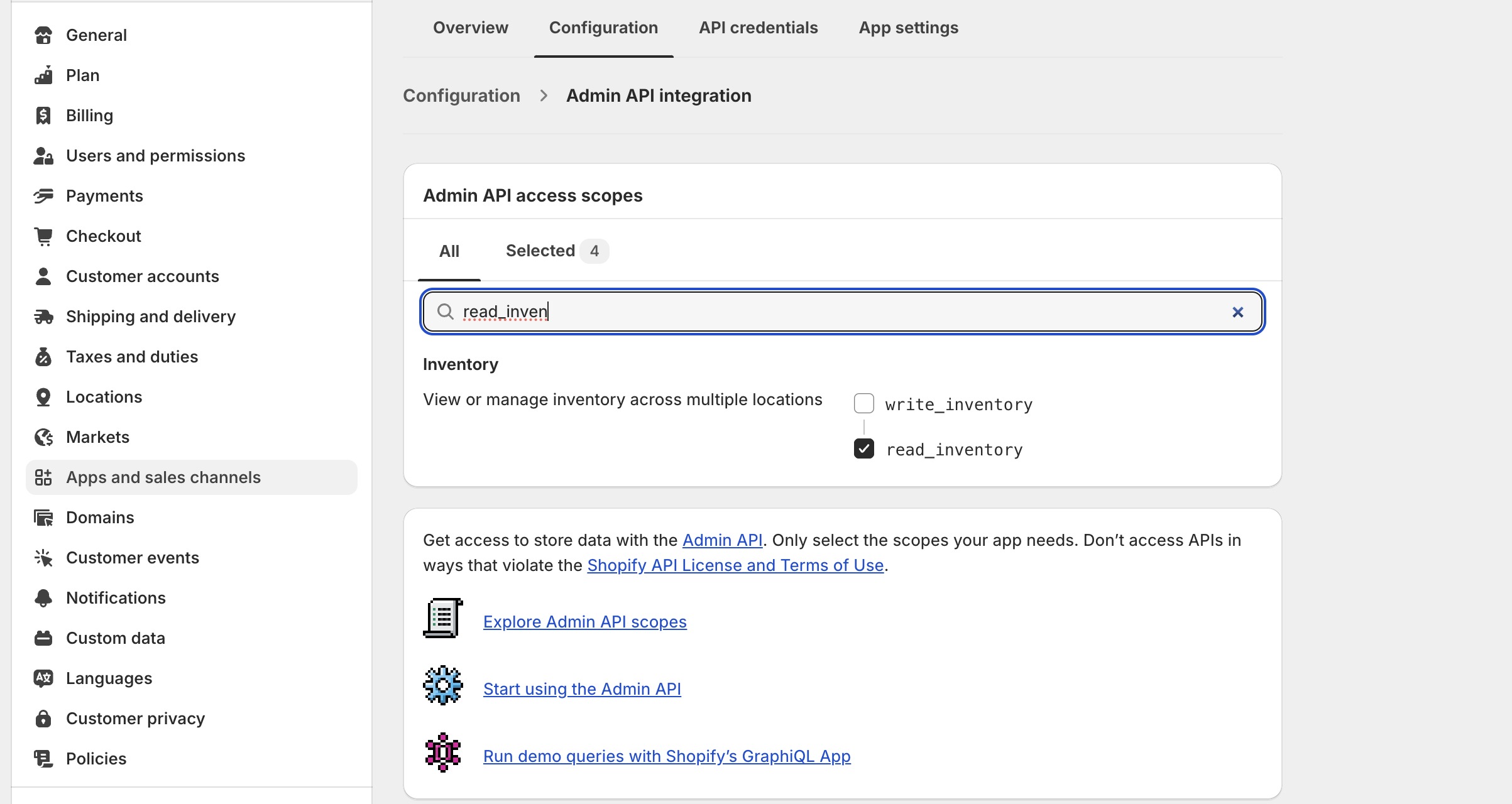
Task: Click the General store icon in sidebar
Action: (43, 35)
